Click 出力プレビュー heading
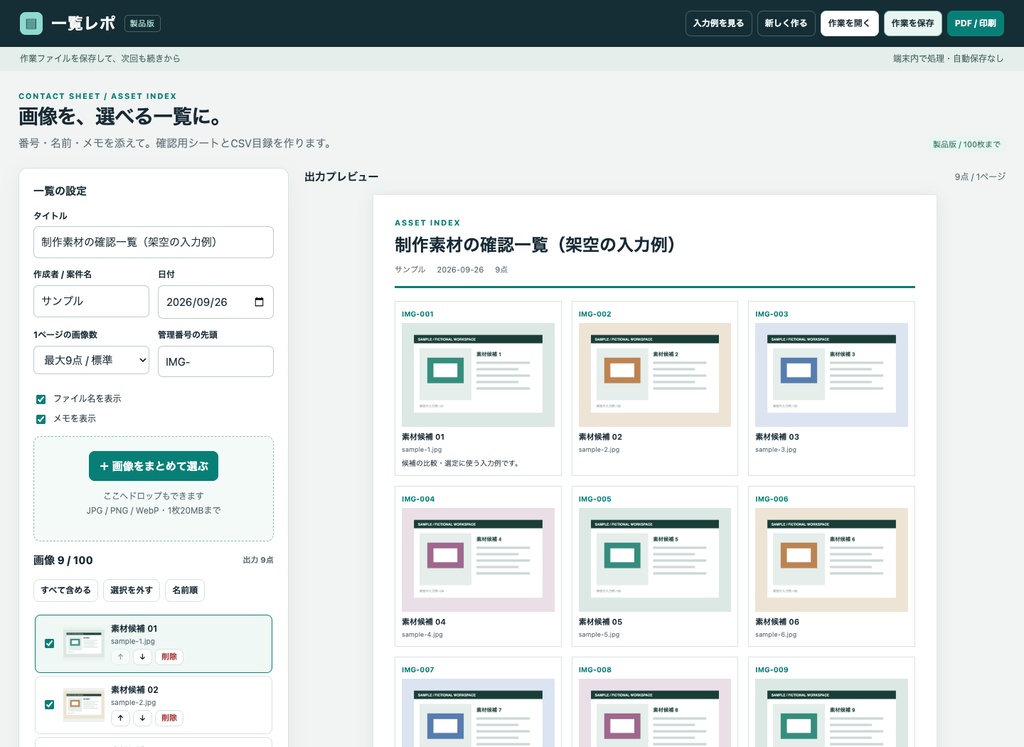The width and height of the screenshot is (1024, 747). click(x=341, y=177)
